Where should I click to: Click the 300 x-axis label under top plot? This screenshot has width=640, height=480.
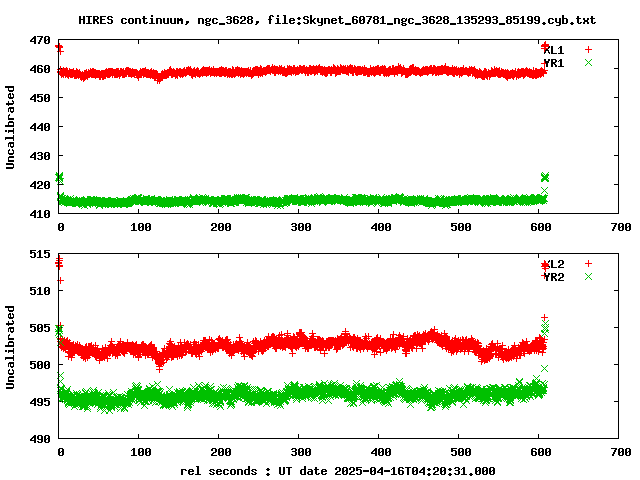pyautogui.click(x=301, y=227)
